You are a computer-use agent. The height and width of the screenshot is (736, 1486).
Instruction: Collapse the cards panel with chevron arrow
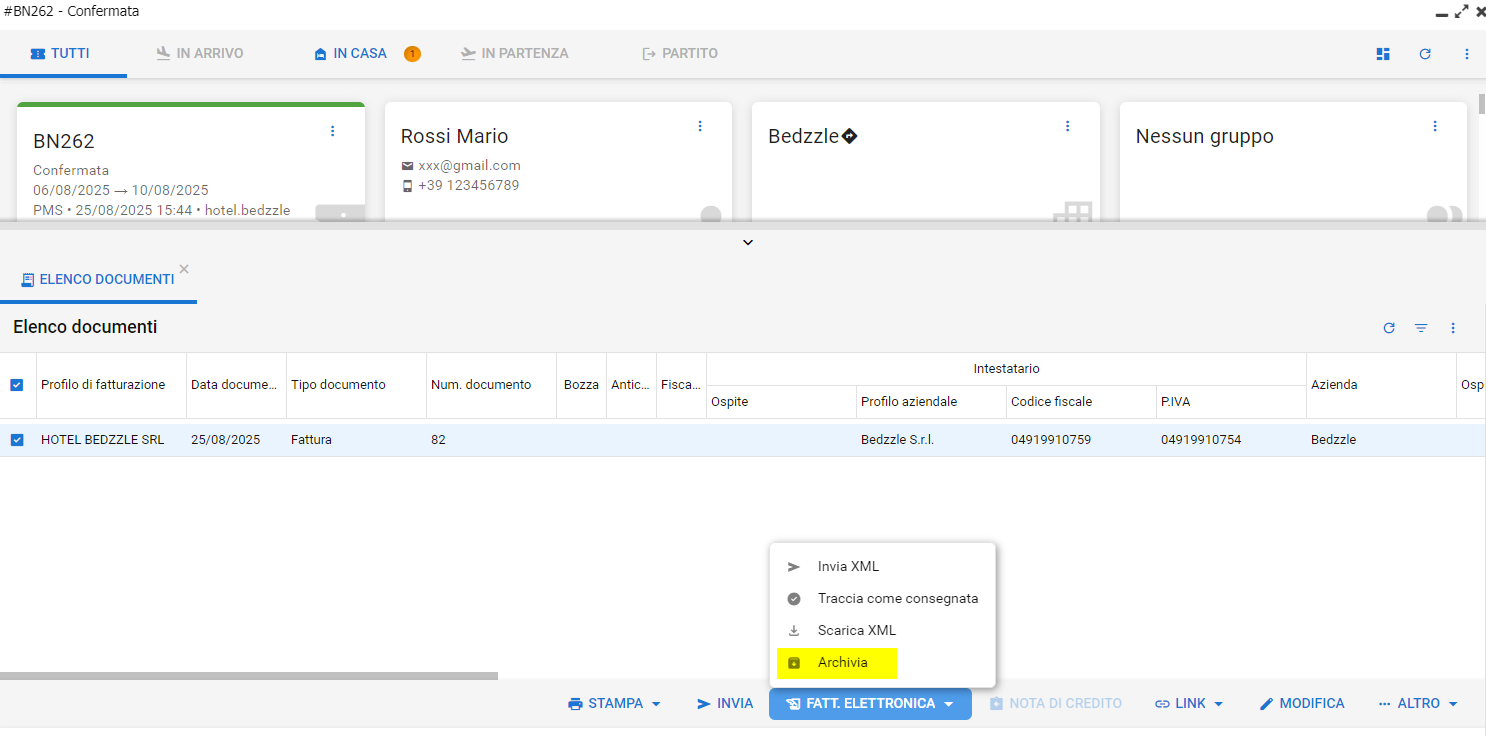pos(748,243)
